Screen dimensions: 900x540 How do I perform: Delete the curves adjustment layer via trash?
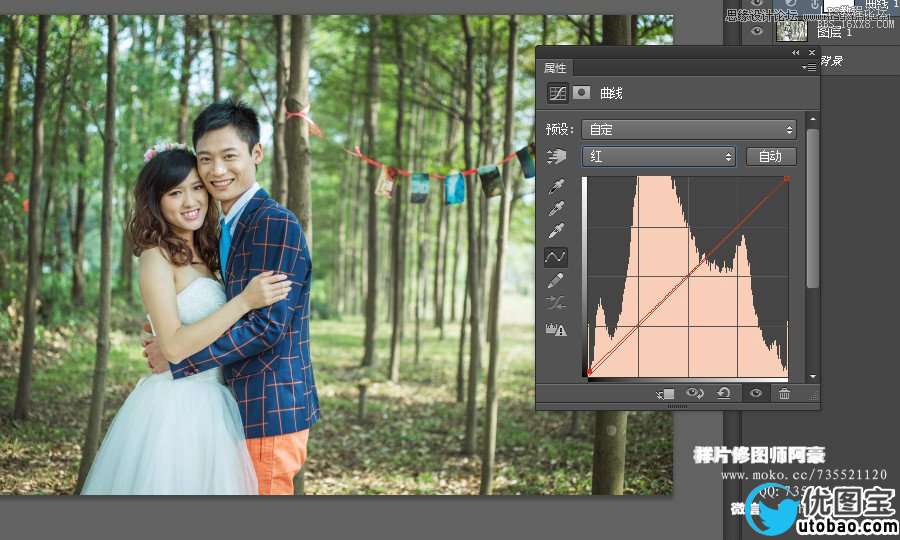click(784, 393)
